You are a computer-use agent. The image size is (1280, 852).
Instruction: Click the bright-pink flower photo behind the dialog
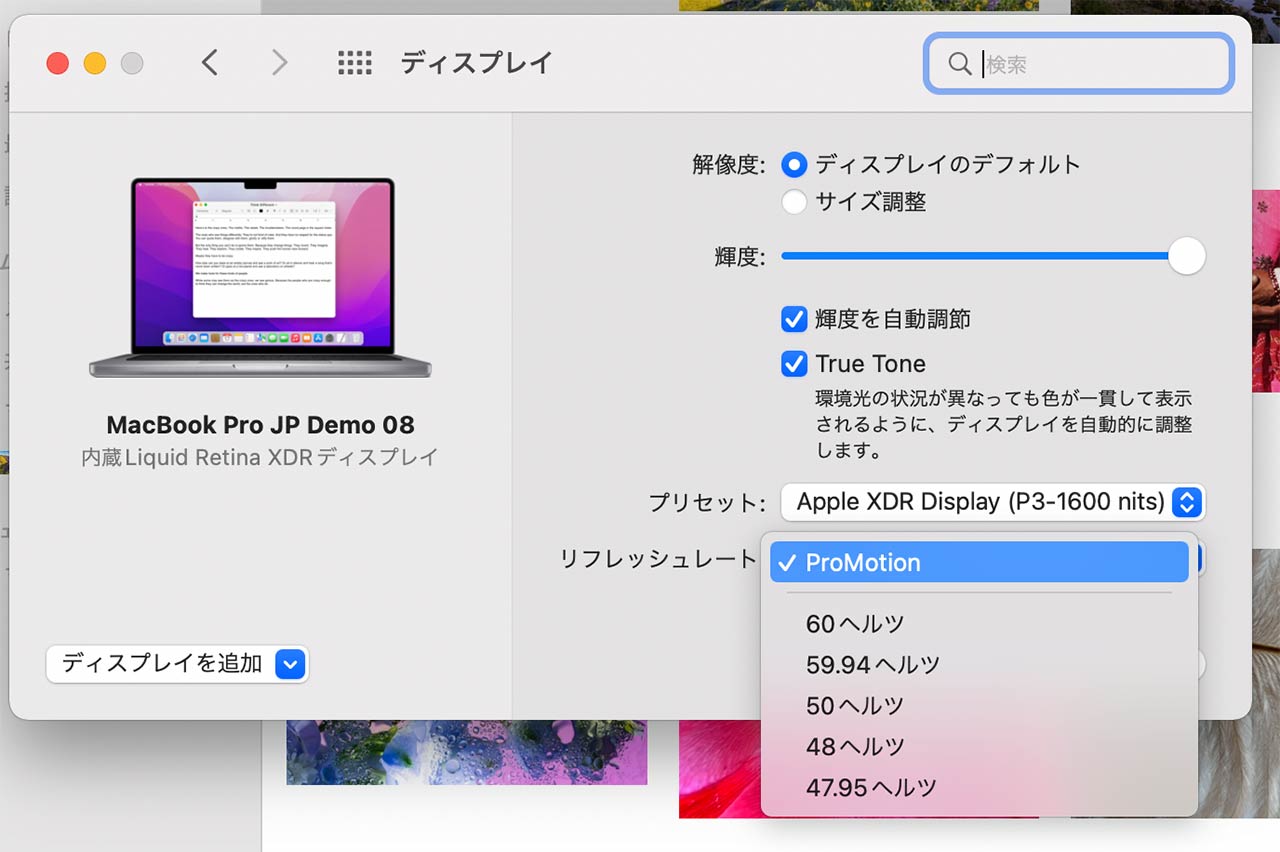720,768
